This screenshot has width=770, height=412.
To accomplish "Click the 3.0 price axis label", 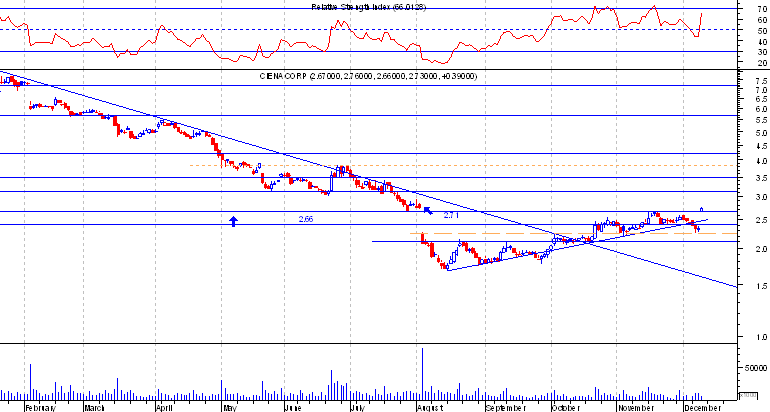I will [x=762, y=197].
